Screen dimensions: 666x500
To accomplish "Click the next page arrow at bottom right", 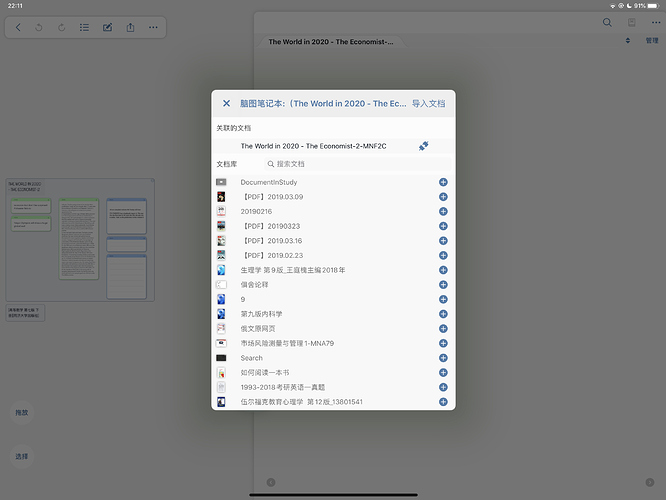I will [x=650, y=482].
